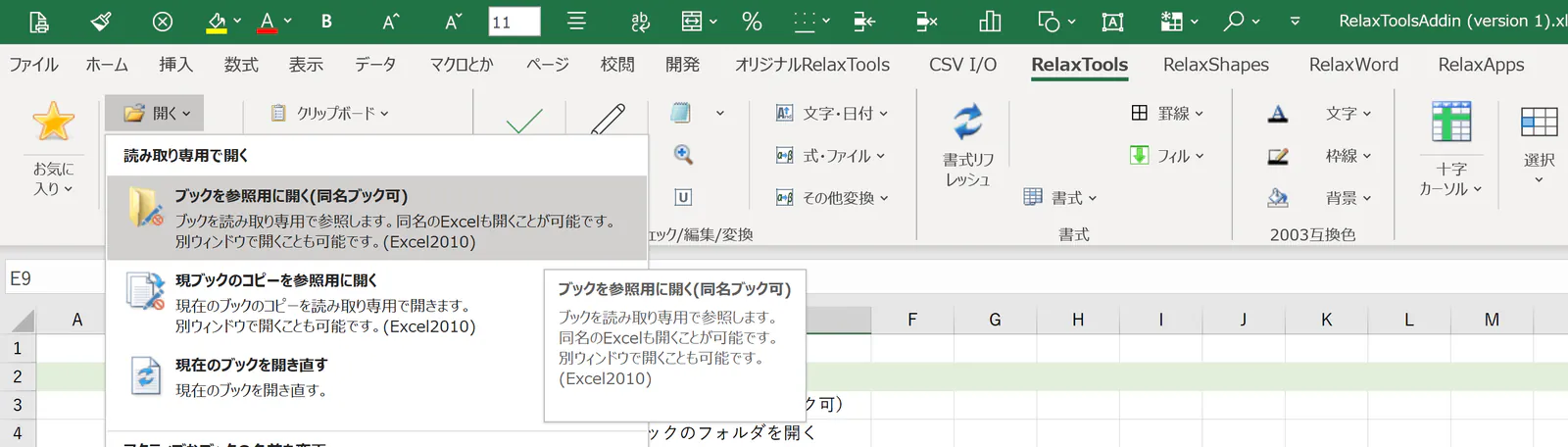Image resolution: width=1568 pixels, height=447 pixels.
Task: Click the 十字カーソル button
Action: [1451, 149]
